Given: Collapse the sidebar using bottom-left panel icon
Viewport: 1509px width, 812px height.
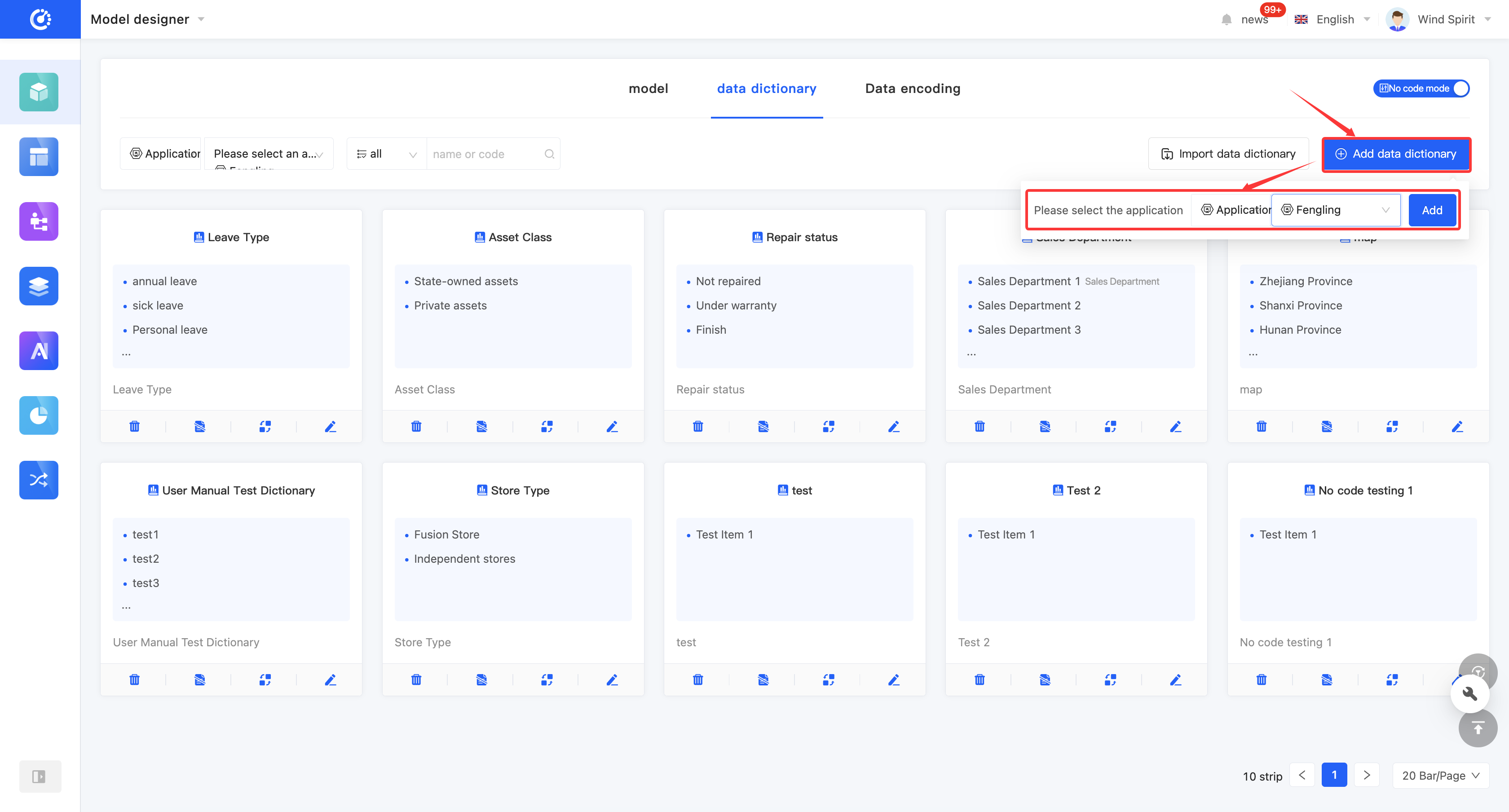Looking at the screenshot, I should [39, 776].
